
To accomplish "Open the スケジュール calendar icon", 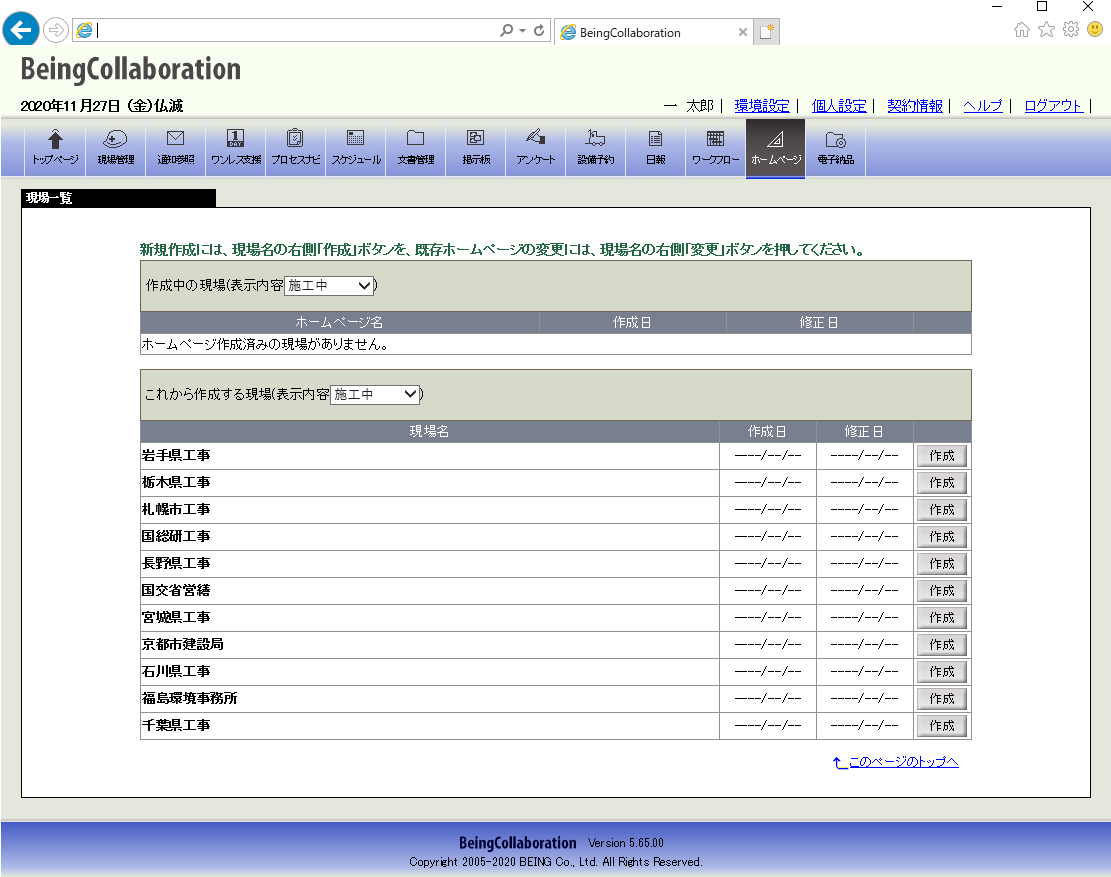I will (356, 147).
